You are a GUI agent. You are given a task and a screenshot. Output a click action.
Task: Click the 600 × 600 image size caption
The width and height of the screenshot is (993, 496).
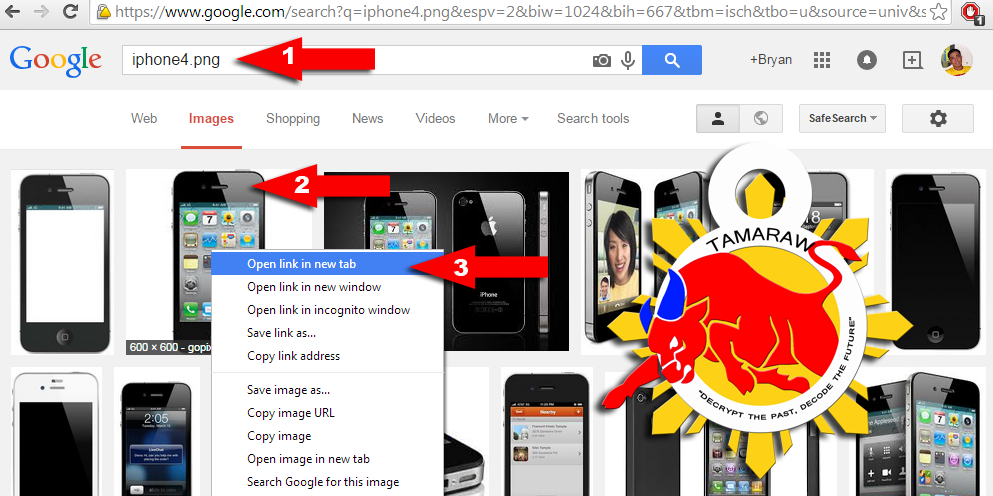click(x=170, y=347)
